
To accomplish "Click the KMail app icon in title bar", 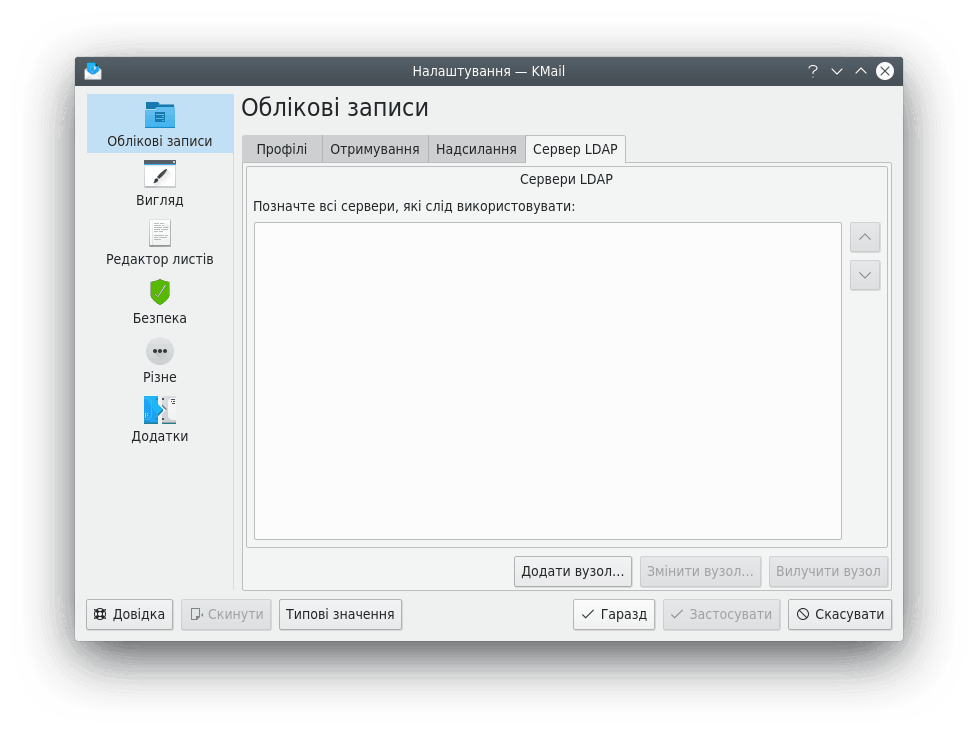I will [93, 71].
